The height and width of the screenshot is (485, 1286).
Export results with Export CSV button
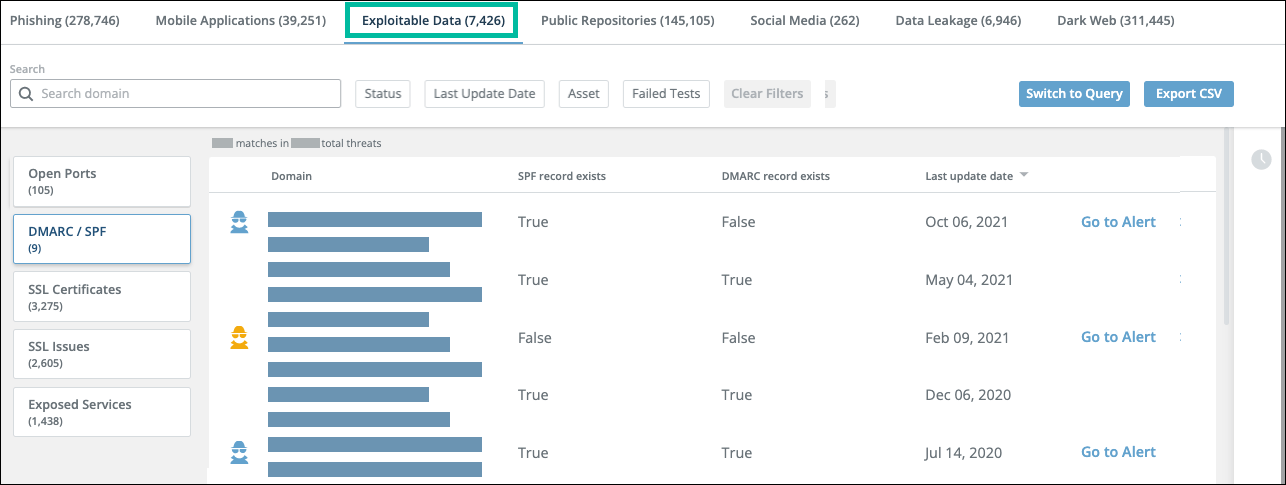pyautogui.click(x=1188, y=94)
